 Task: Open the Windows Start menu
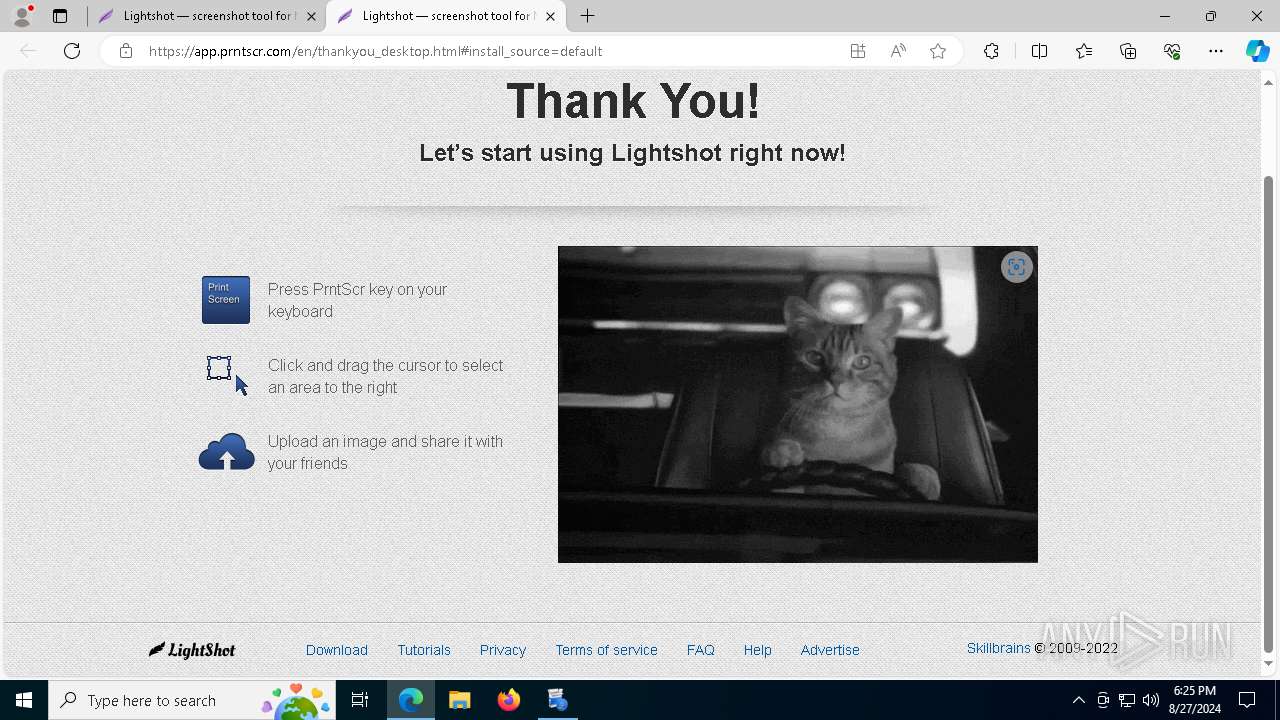click(x=24, y=700)
